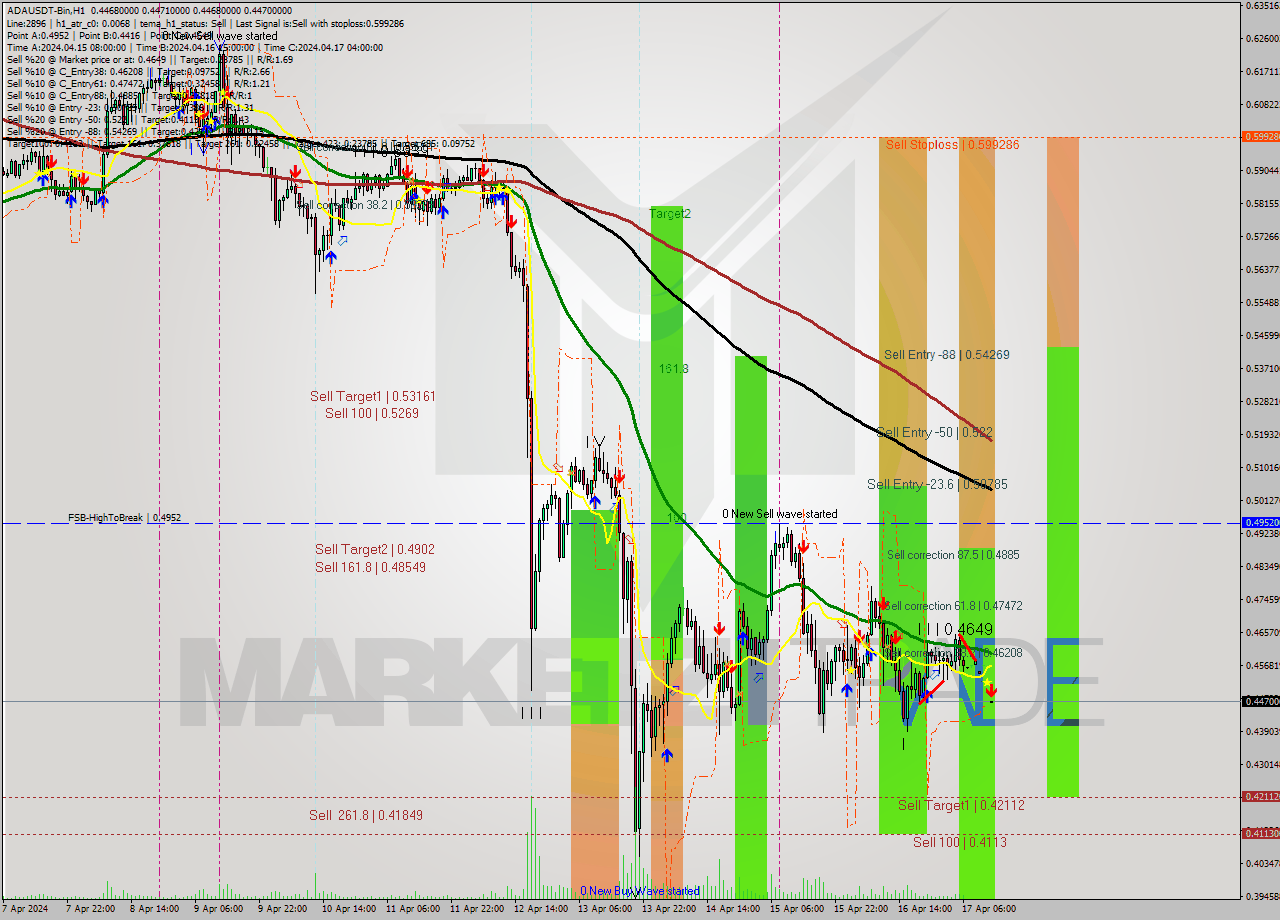This screenshot has height=920, width=1280.
Task: Click the '7 Apr 2024' time axis label
Action: tap(24, 909)
